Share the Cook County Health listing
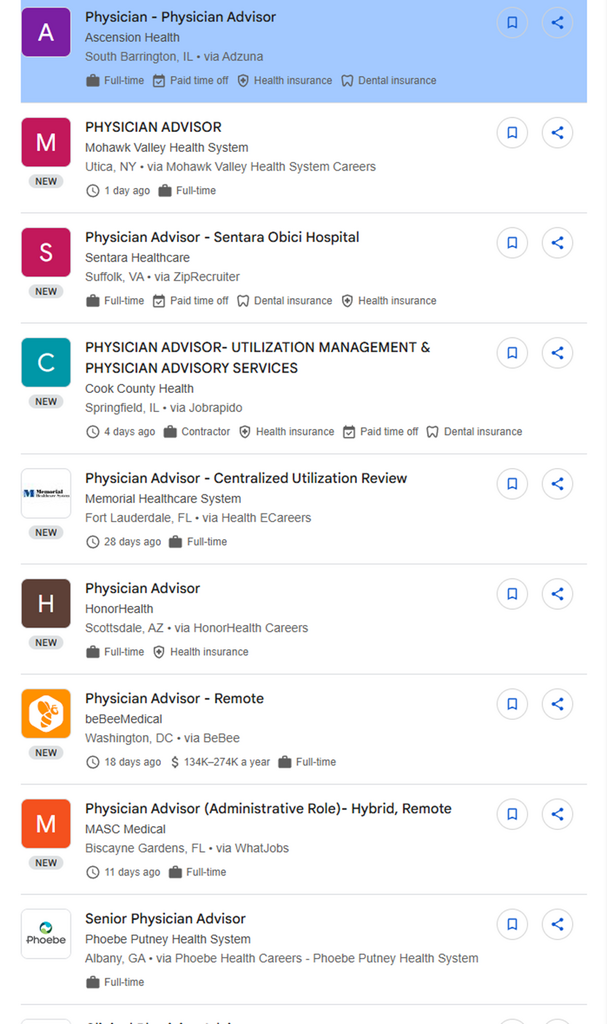This screenshot has height=1024, width=607. coord(558,353)
